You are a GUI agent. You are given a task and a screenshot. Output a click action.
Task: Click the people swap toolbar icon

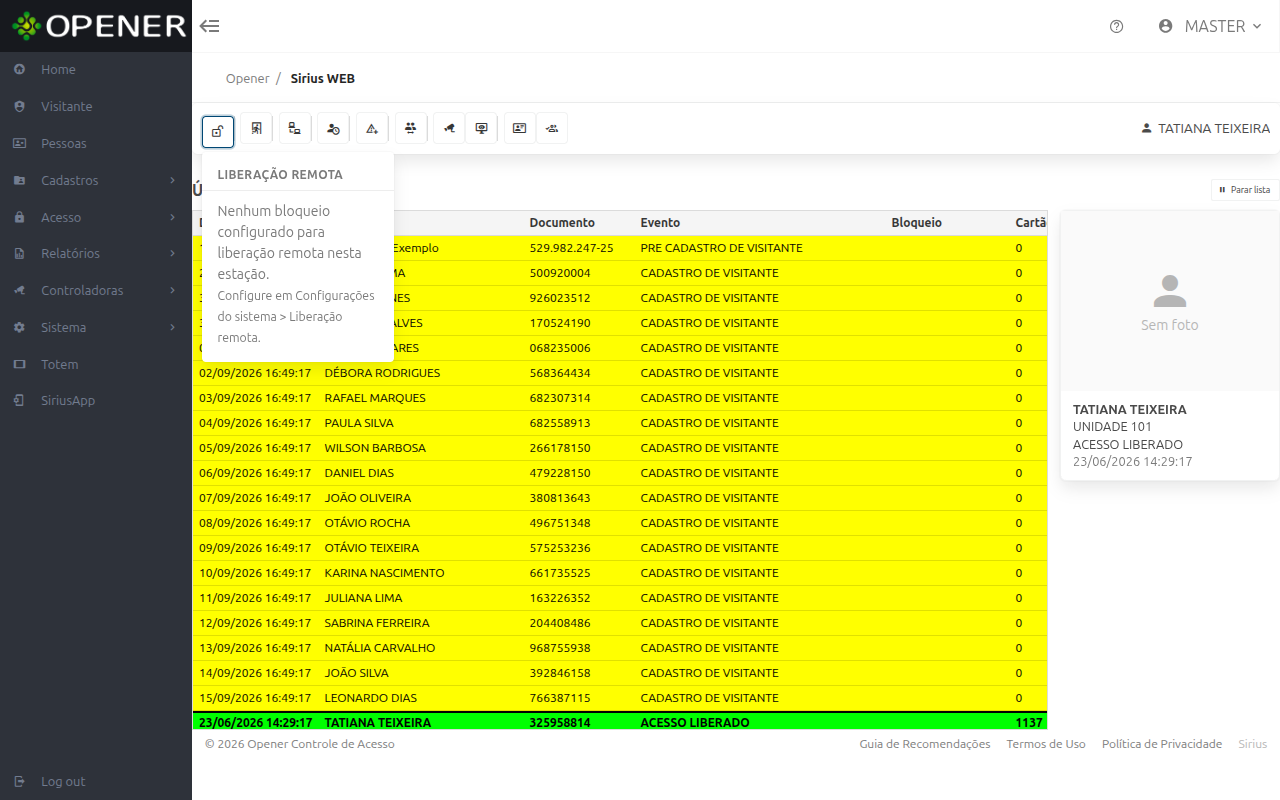coord(411,128)
